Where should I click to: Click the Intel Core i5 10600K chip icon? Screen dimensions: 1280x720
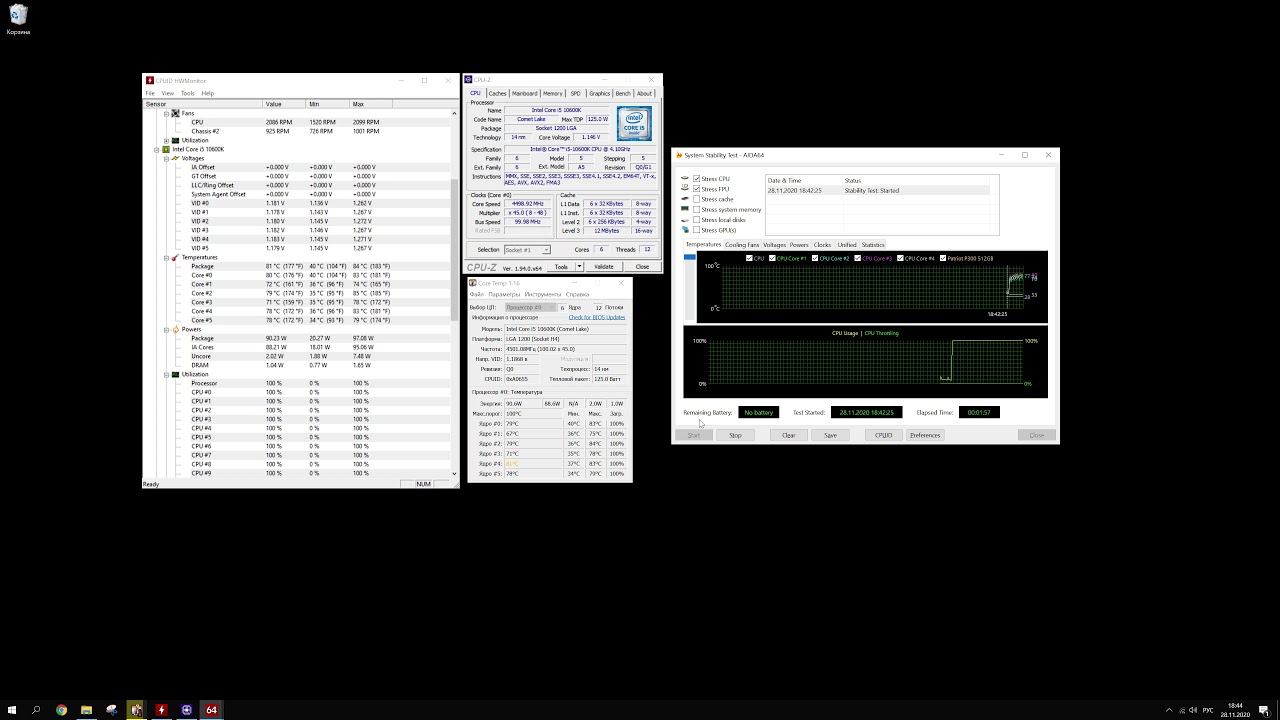click(x=166, y=149)
